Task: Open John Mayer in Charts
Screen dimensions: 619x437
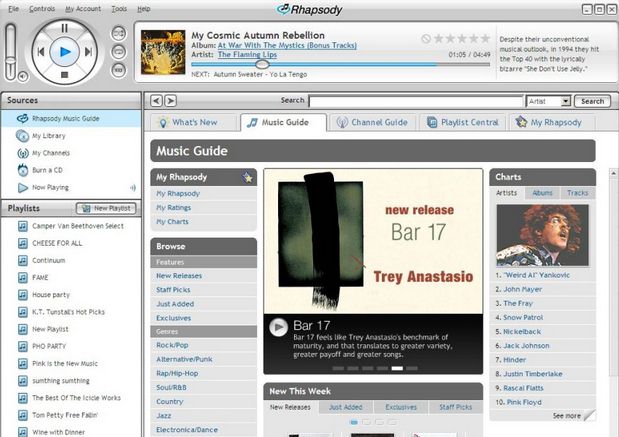Action: click(523, 289)
